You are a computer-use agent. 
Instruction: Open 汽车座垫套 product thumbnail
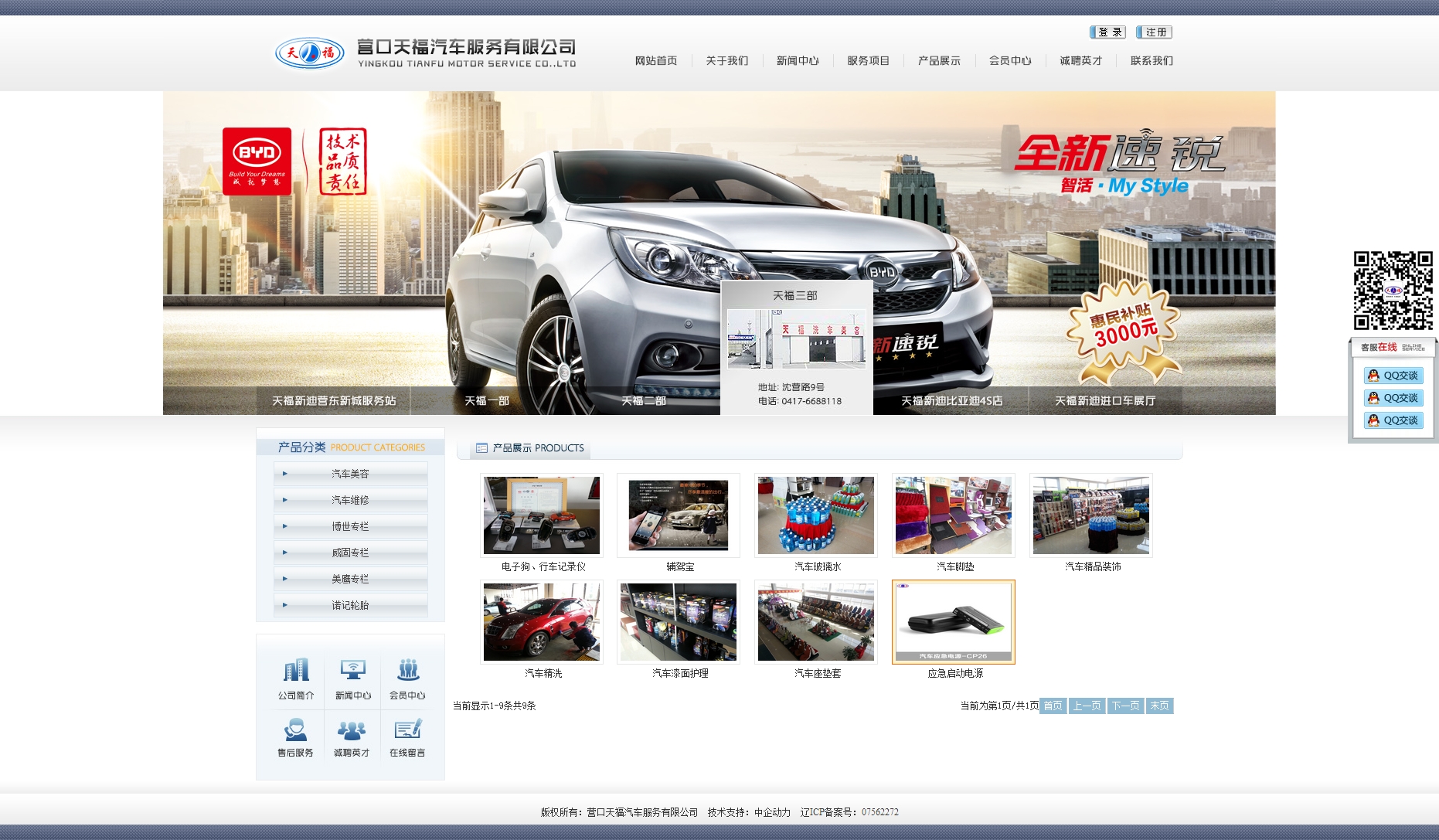816,622
